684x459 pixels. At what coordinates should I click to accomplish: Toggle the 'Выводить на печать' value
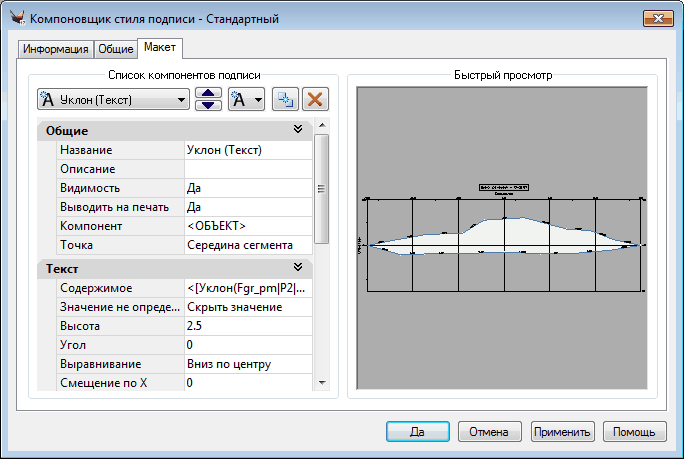[247, 207]
